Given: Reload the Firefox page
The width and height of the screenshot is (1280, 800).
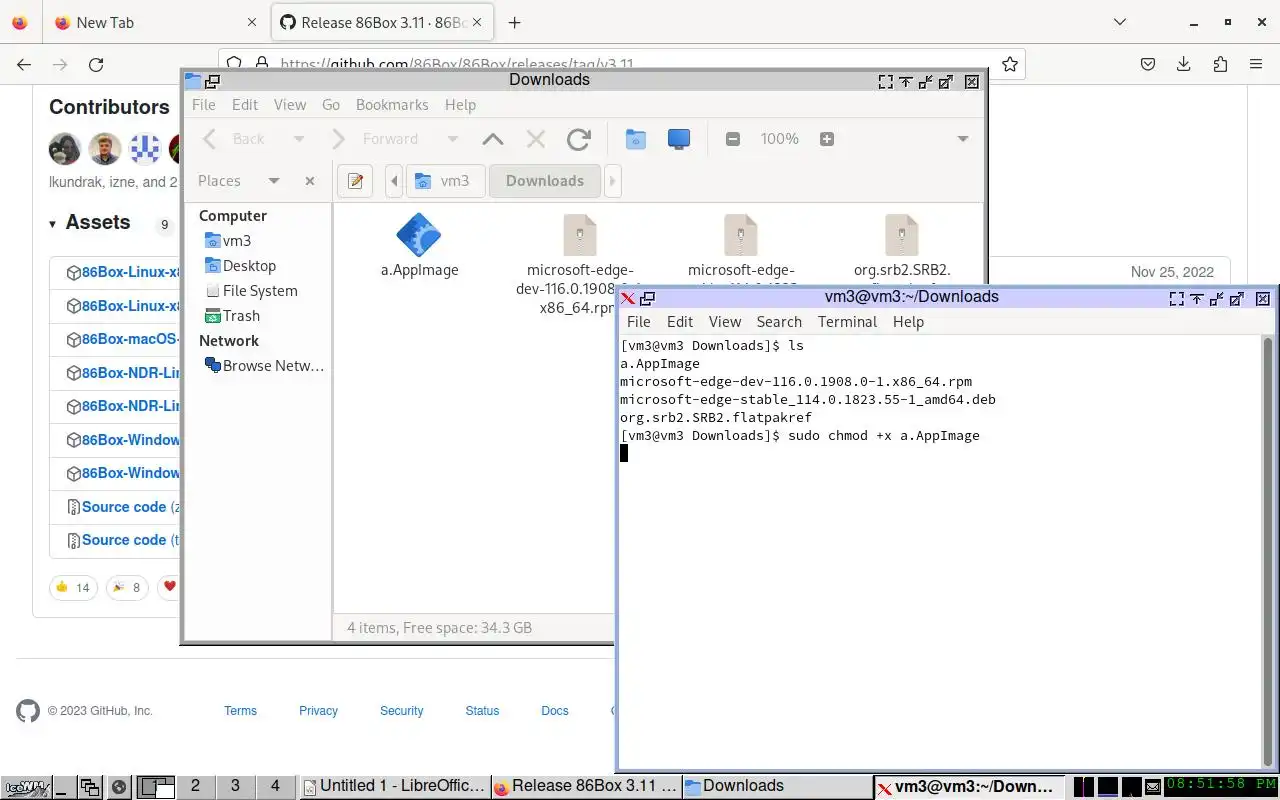Looking at the screenshot, I should click(96, 64).
